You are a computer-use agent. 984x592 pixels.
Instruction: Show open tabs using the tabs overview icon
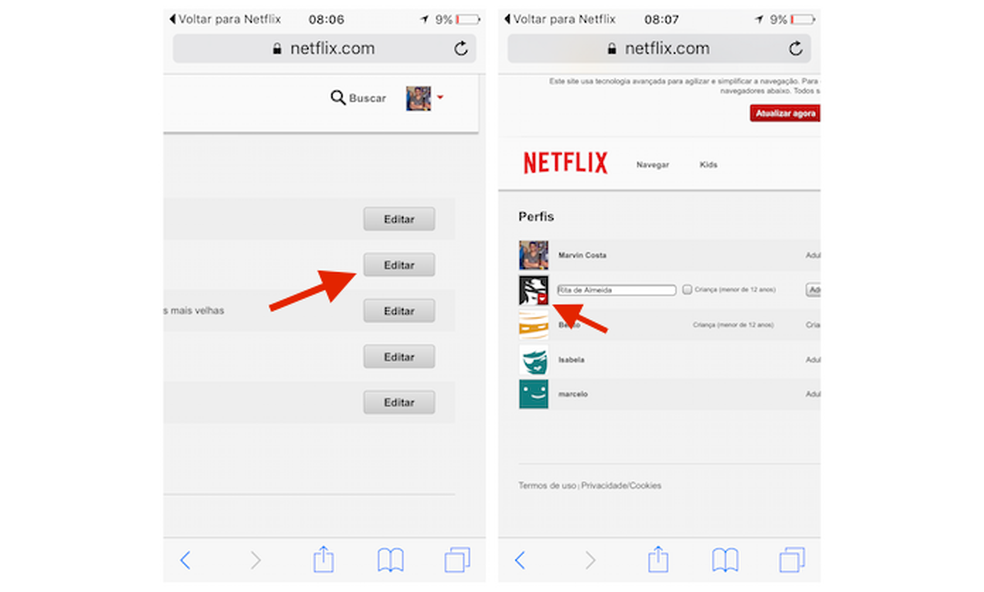tap(789, 560)
